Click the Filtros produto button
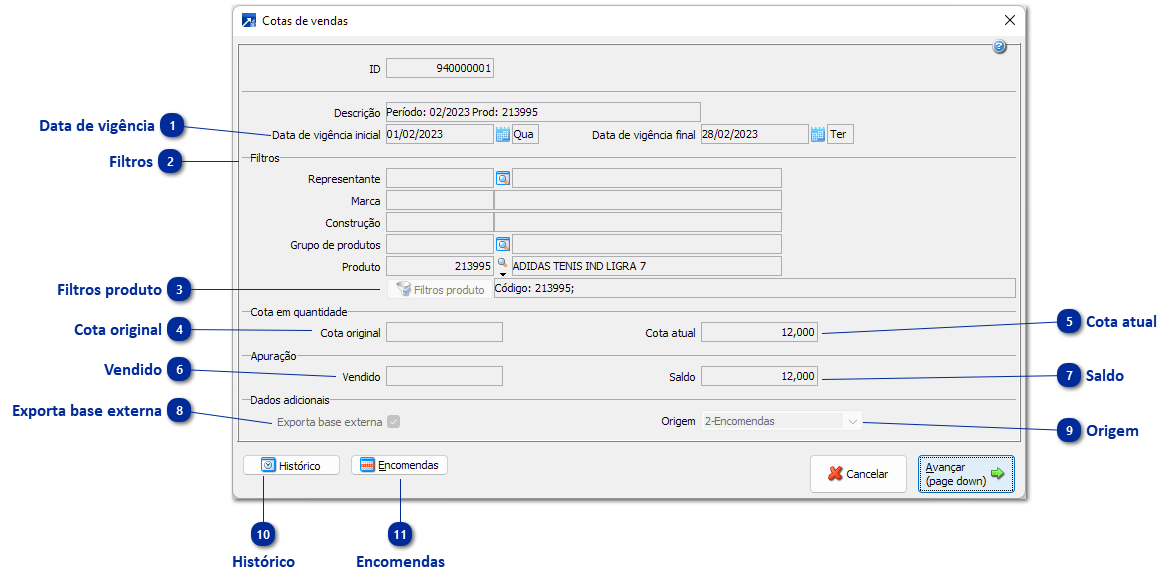Screen dimensions: 1173x588 [x=440, y=290]
